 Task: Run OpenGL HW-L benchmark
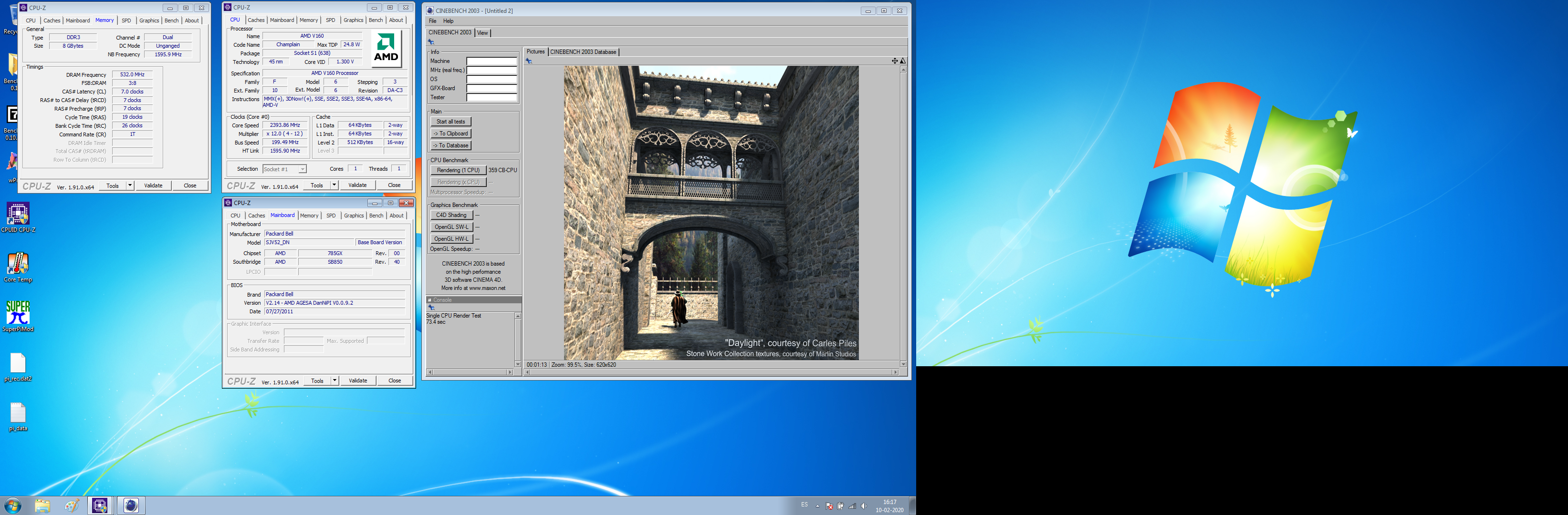(452, 239)
